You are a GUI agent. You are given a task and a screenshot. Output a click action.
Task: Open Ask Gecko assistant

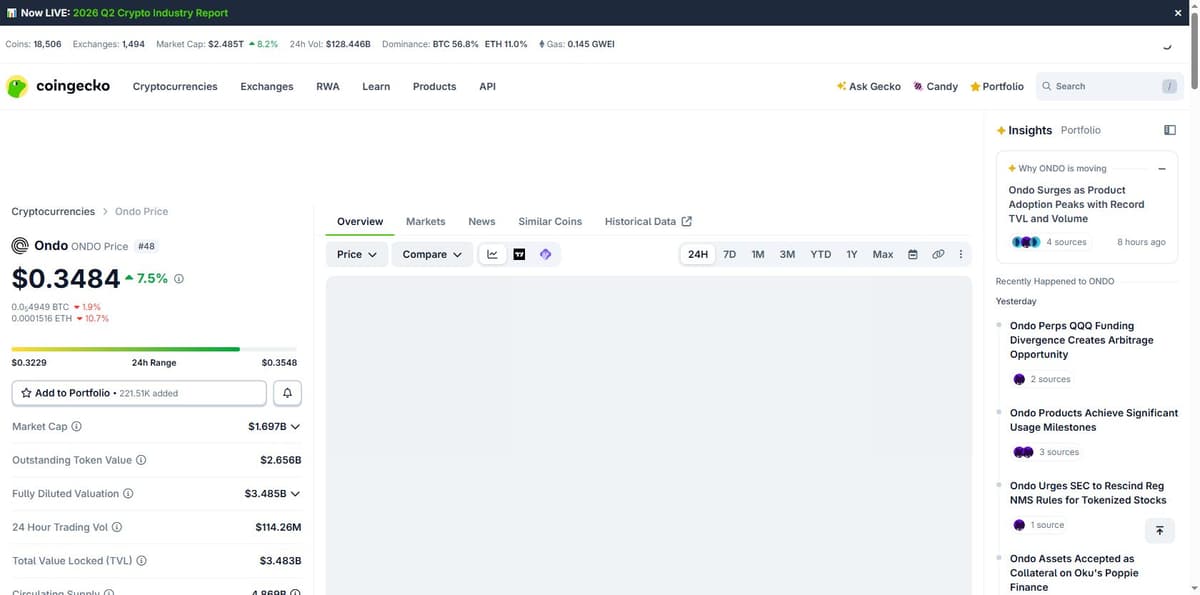click(x=869, y=86)
